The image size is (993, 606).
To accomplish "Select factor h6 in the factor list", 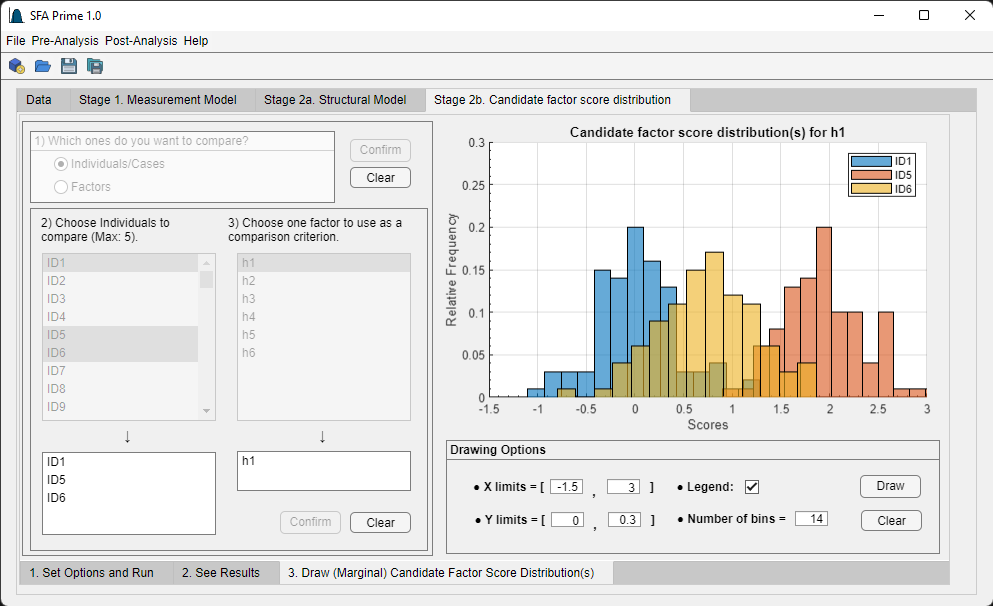I will [x=324, y=353].
